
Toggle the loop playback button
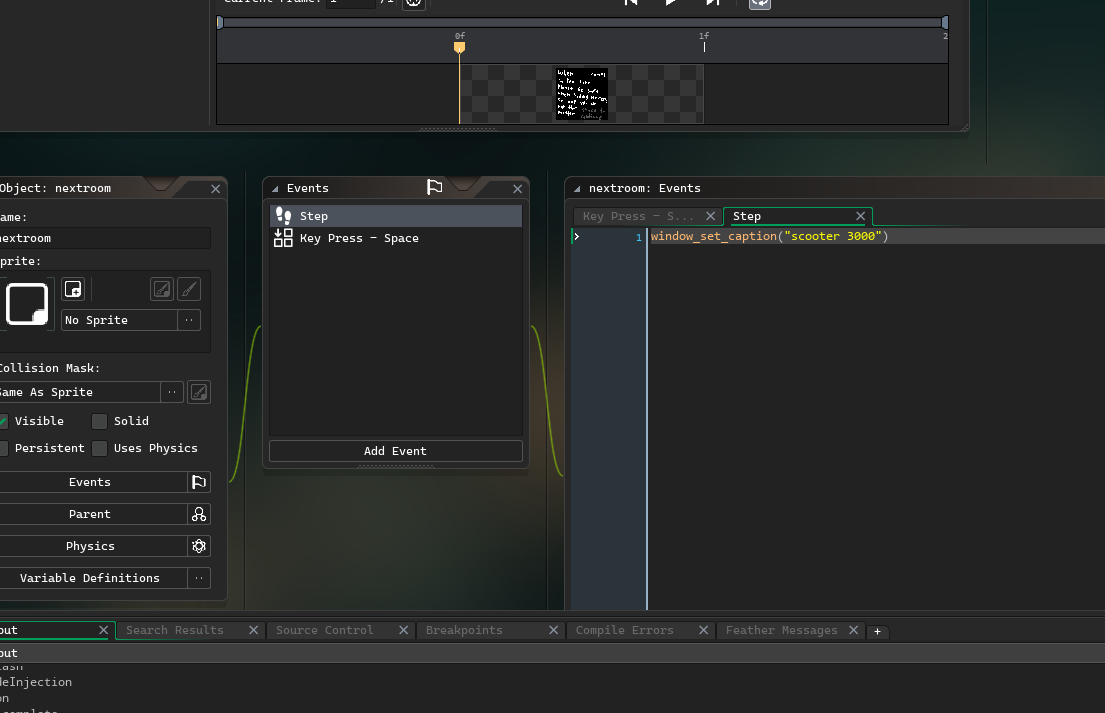coord(760,3)
